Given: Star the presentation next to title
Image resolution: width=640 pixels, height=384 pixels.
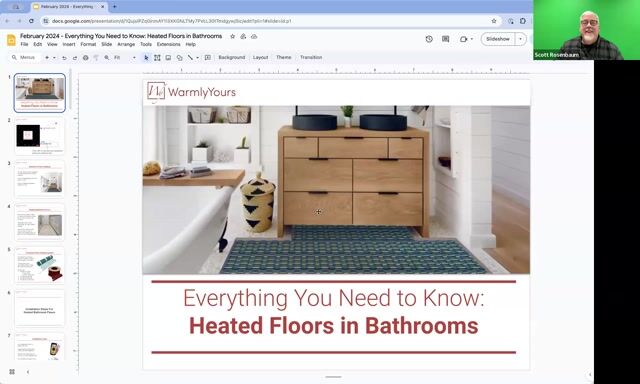Looking at the screenshot, I should (233, 36).
